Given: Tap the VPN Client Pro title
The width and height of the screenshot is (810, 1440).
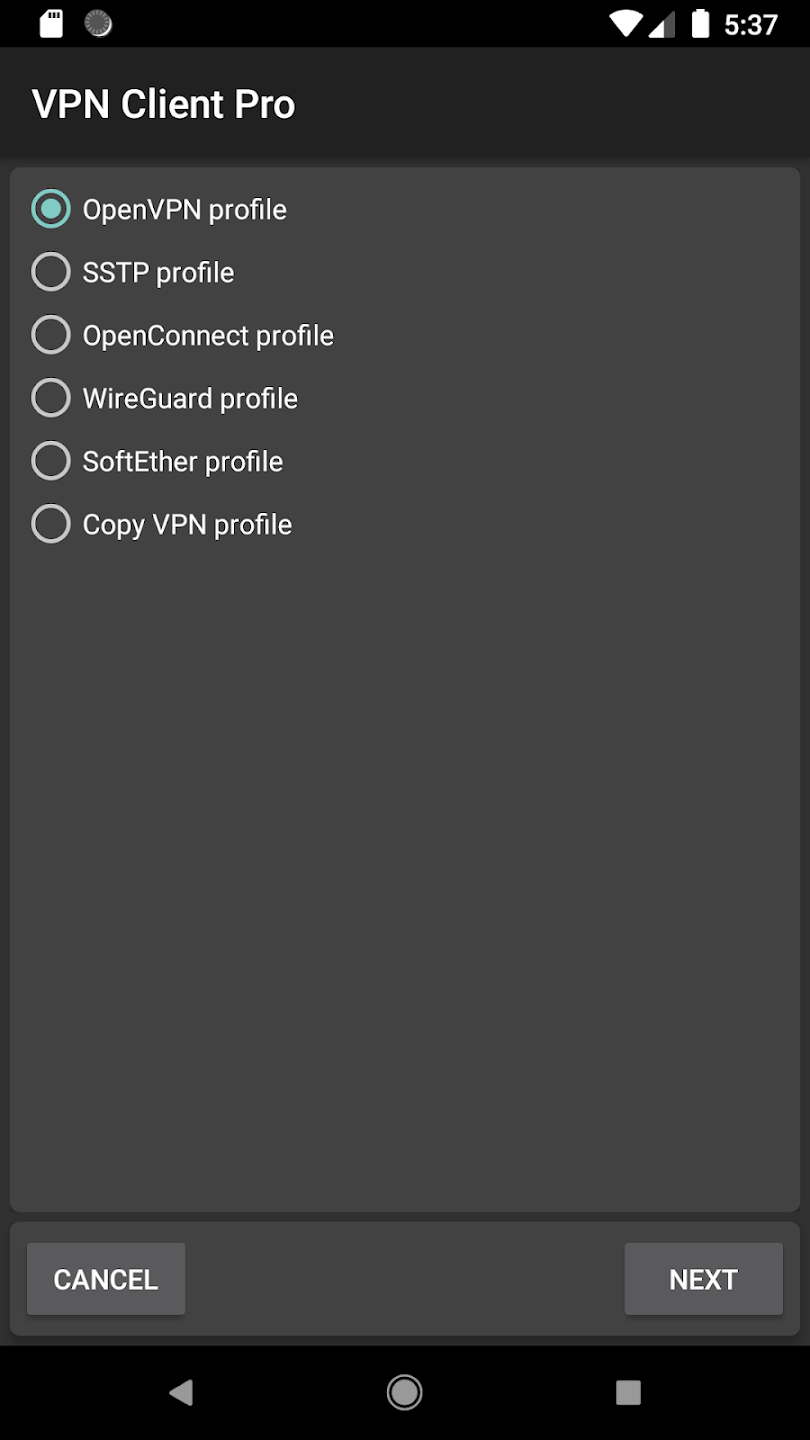Looking at the screenshot, I should coord(163,103).
